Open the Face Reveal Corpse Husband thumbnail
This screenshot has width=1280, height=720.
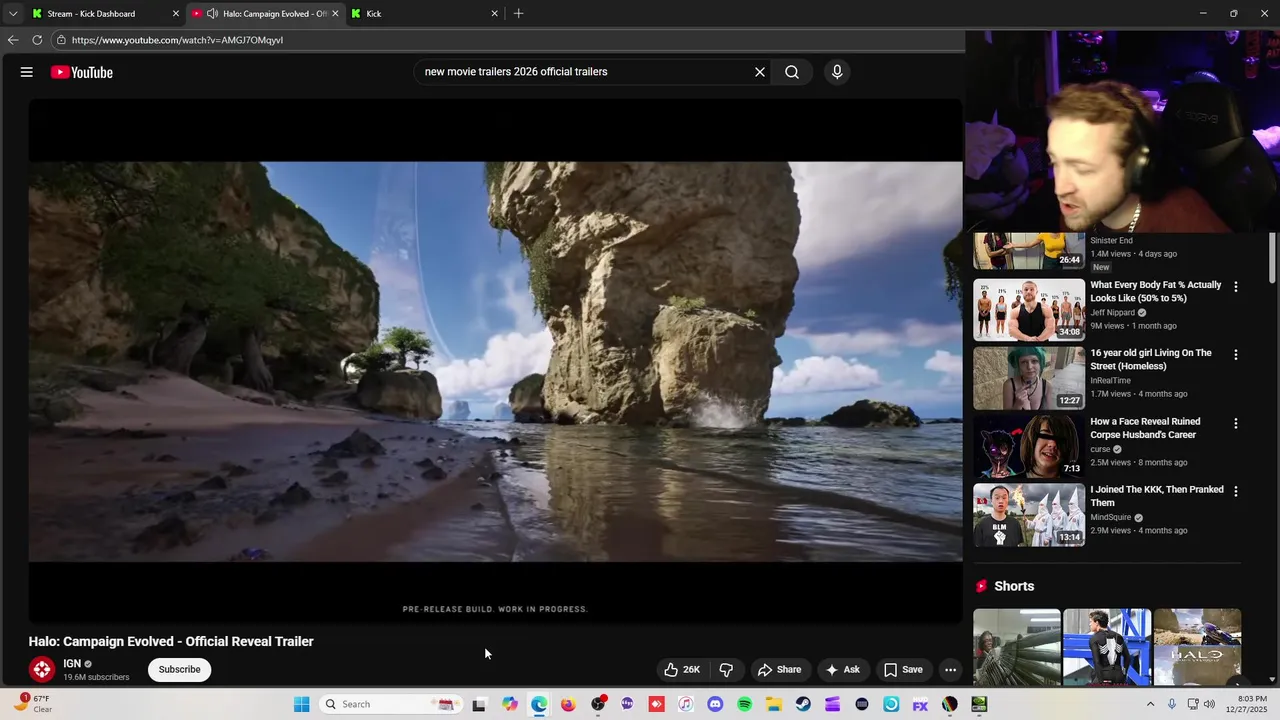pos(1029,447)
